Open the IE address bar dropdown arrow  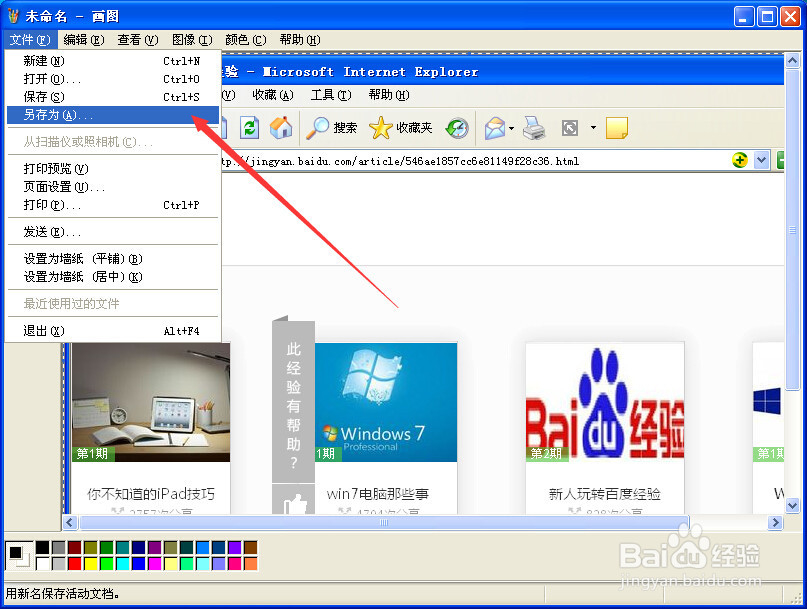pyautogui.click(x=762, y=160)
